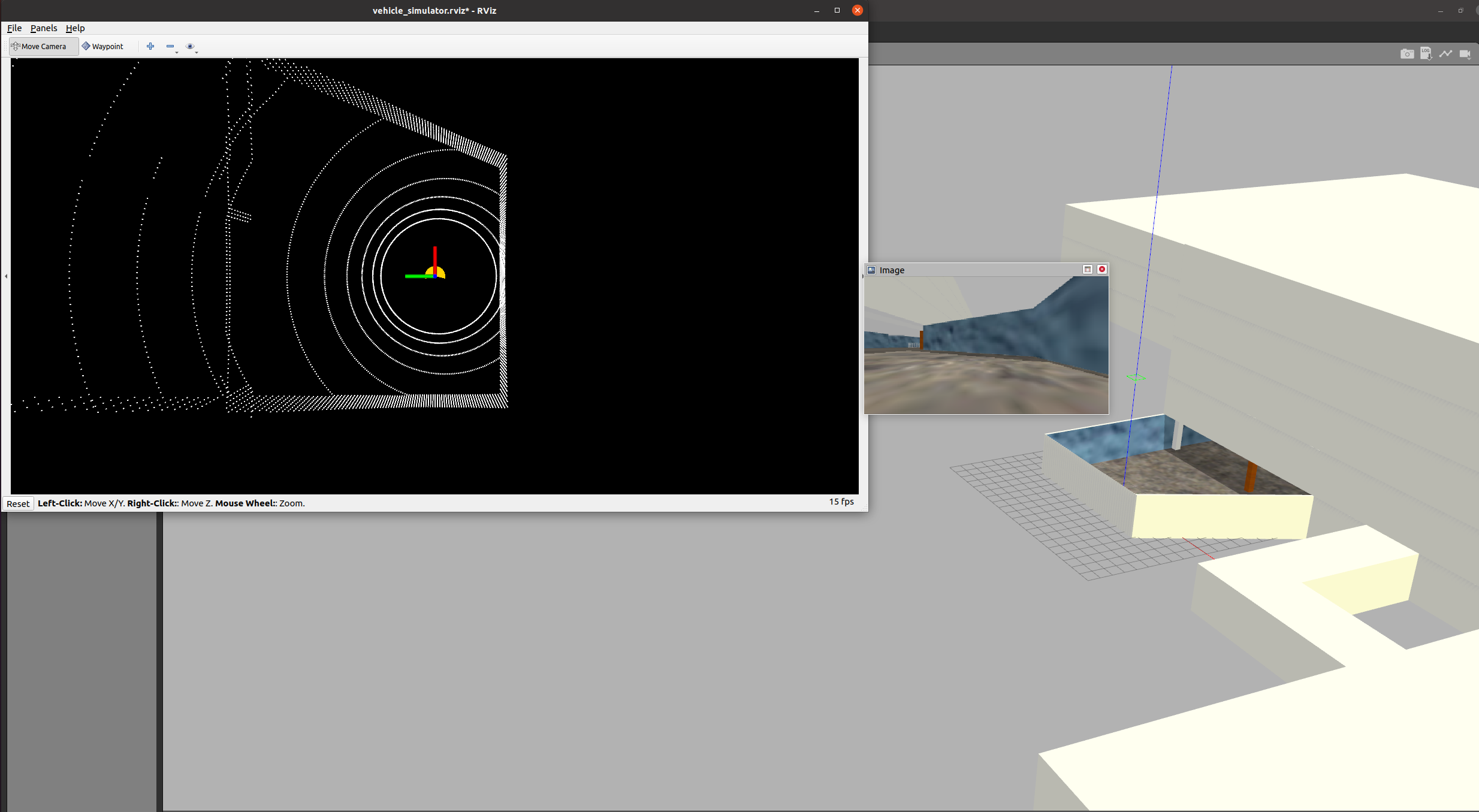Open the plot line-graph icon
This screenshot has height=812, width=1479.
(x=1445, y=54)
